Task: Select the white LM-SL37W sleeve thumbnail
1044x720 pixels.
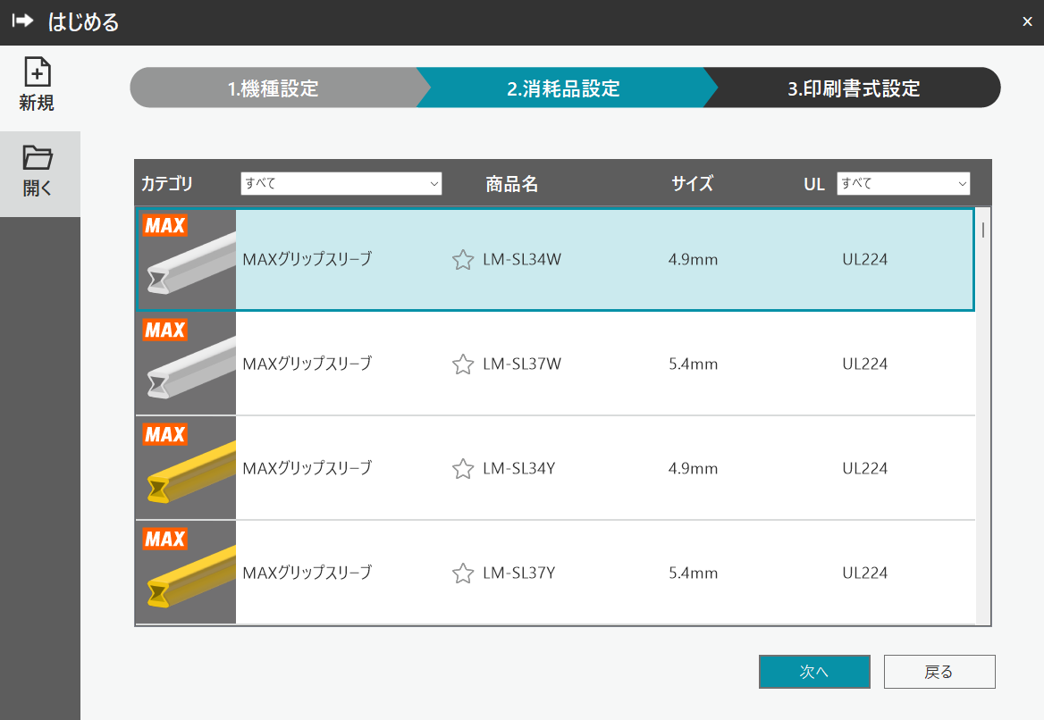Action: tap(186, 365)
